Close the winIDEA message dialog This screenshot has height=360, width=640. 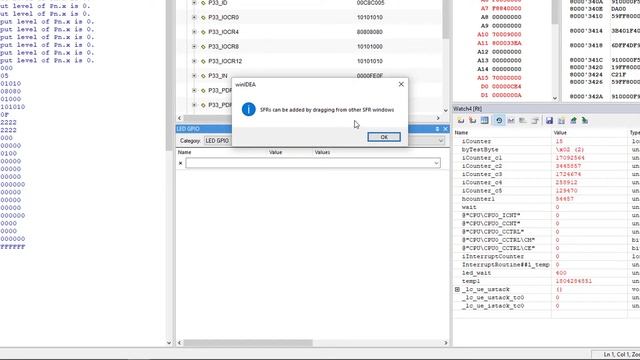click(x=401, y=84)
